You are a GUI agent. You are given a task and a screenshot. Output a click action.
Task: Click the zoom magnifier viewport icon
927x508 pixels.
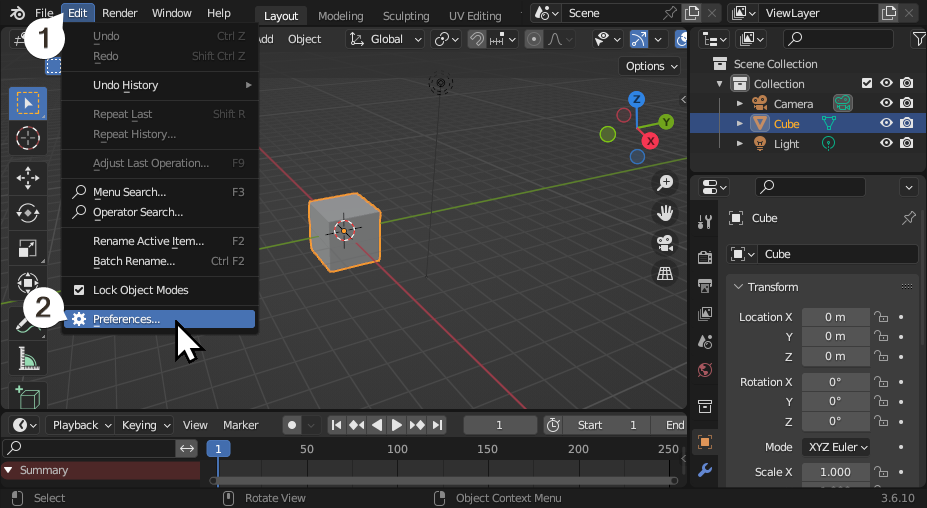point(664,183)
